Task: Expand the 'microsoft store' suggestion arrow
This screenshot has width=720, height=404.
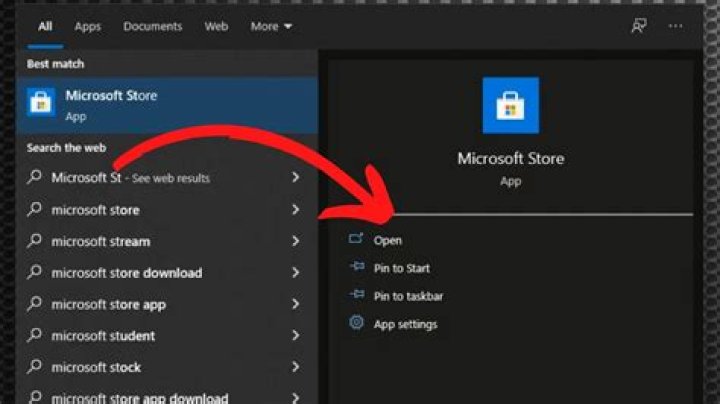Action: click(296, 210)
